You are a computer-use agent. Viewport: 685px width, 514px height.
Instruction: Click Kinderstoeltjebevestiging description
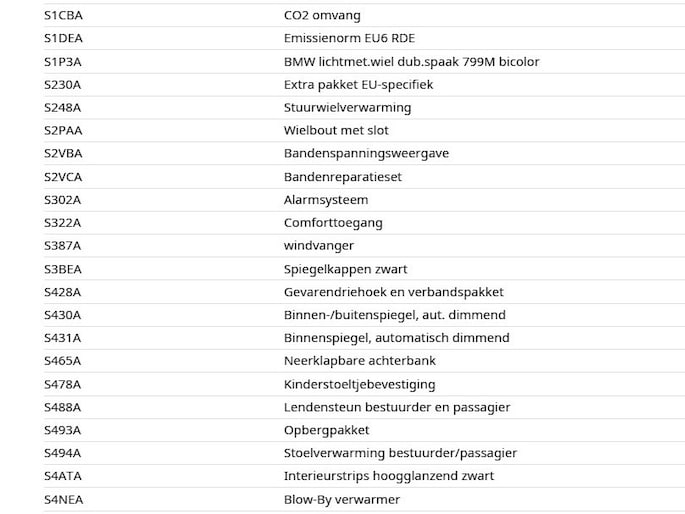(x=360, y=385)
